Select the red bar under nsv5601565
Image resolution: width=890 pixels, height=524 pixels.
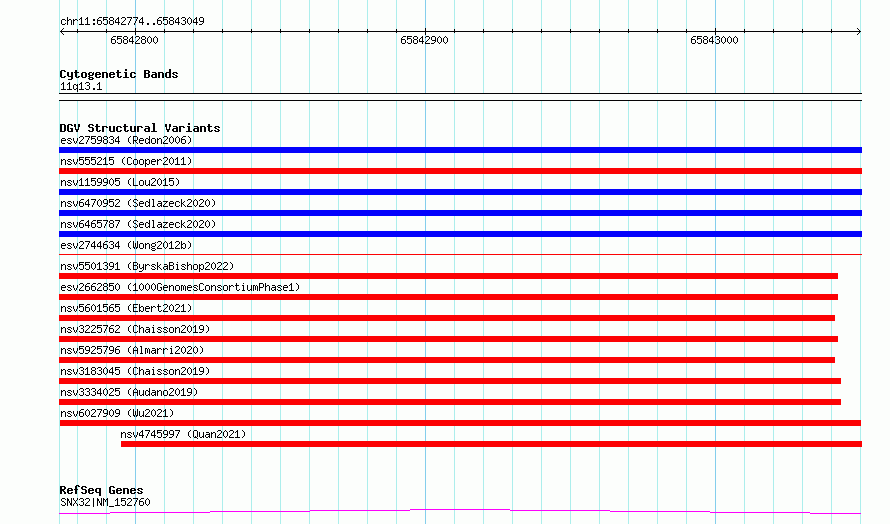point(447,318)
